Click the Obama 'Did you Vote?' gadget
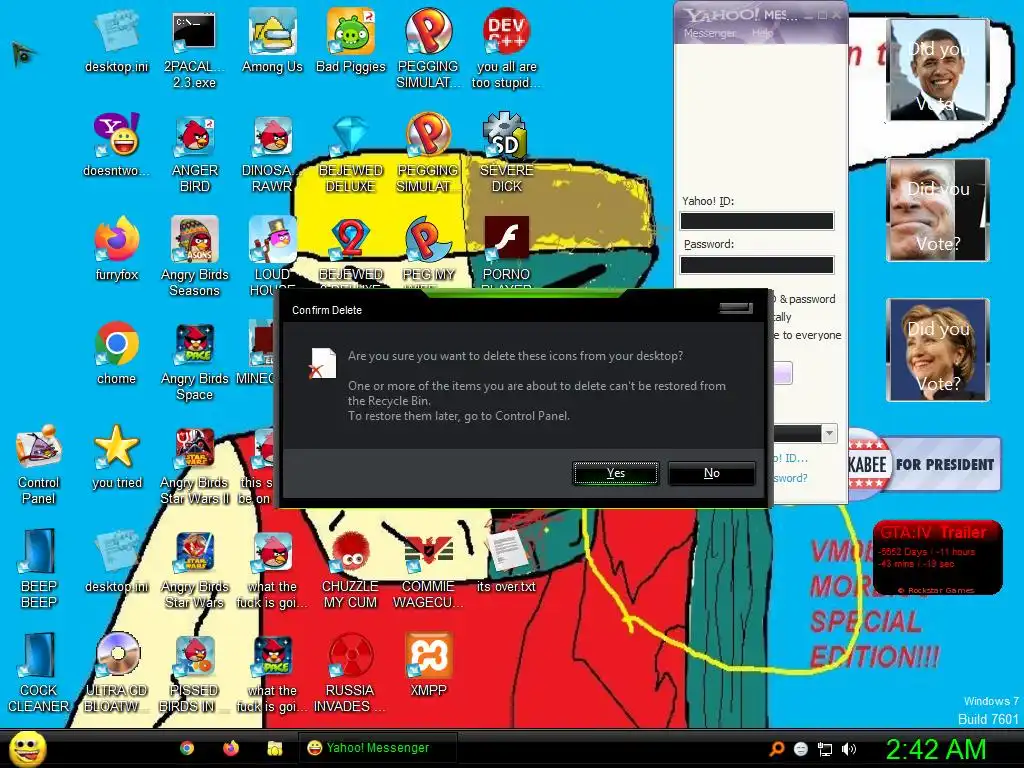1024x768 pixels. [938, 71]
